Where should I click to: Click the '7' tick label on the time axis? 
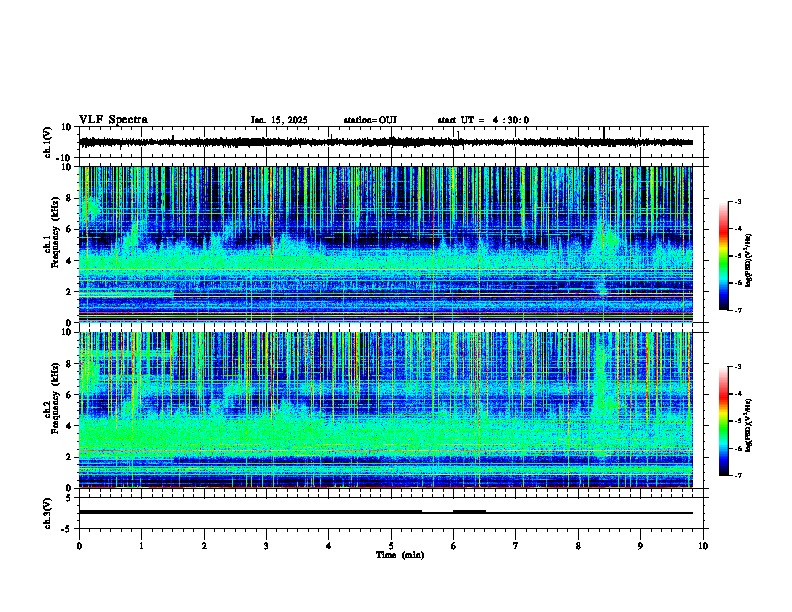[516, 546]
